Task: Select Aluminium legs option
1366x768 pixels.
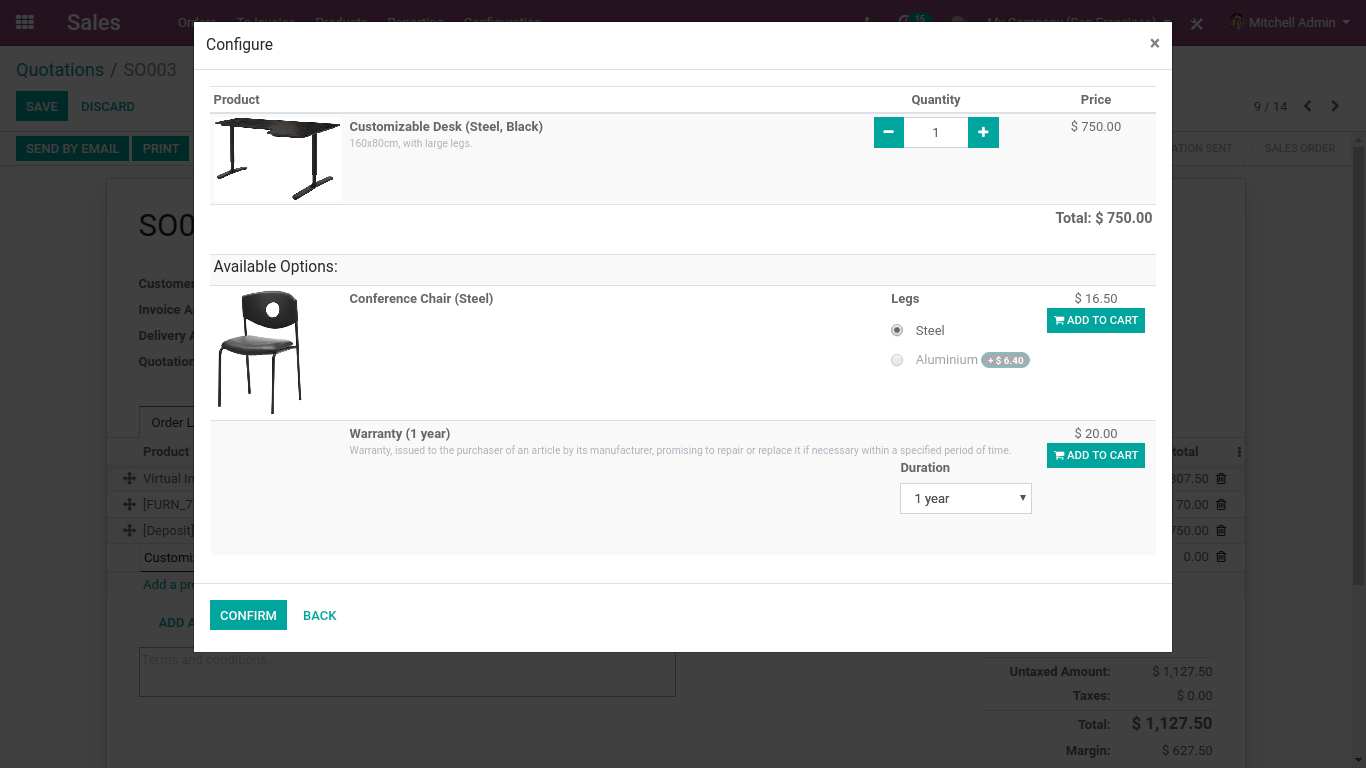Action: (x=897, y=360)
